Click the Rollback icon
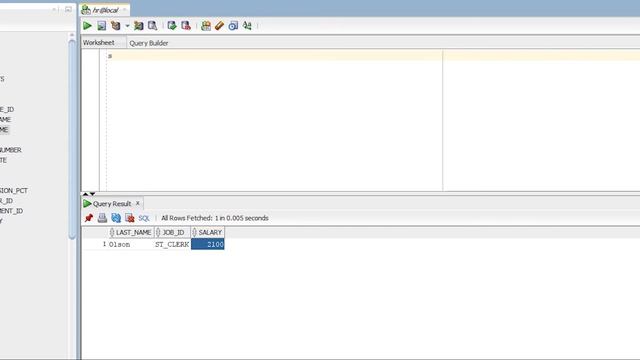 pyautogui.click(x=186, y=26)
